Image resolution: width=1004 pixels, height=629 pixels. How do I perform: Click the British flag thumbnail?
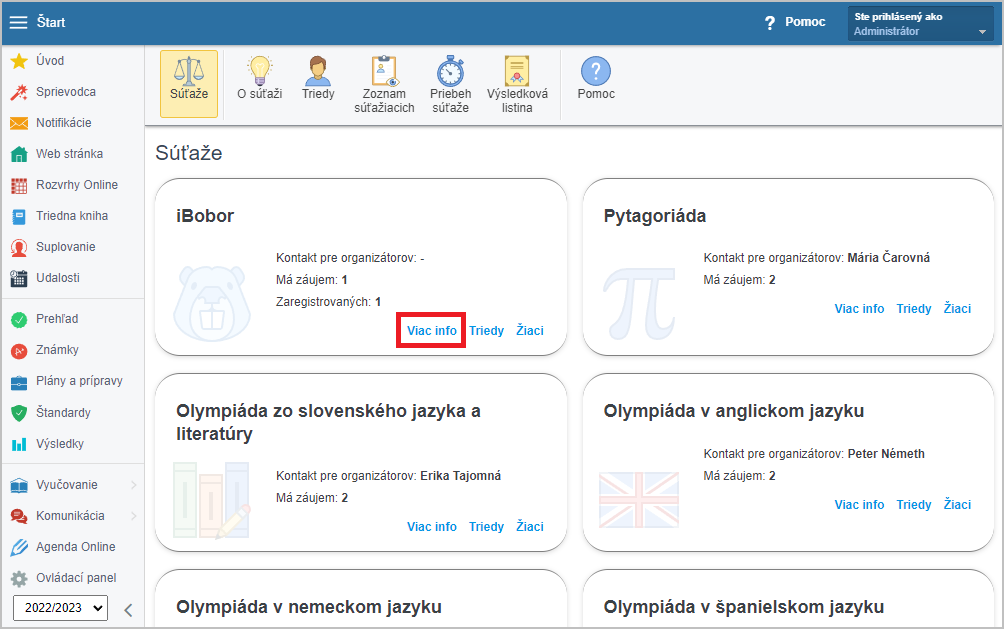click(x=639, y=500)
